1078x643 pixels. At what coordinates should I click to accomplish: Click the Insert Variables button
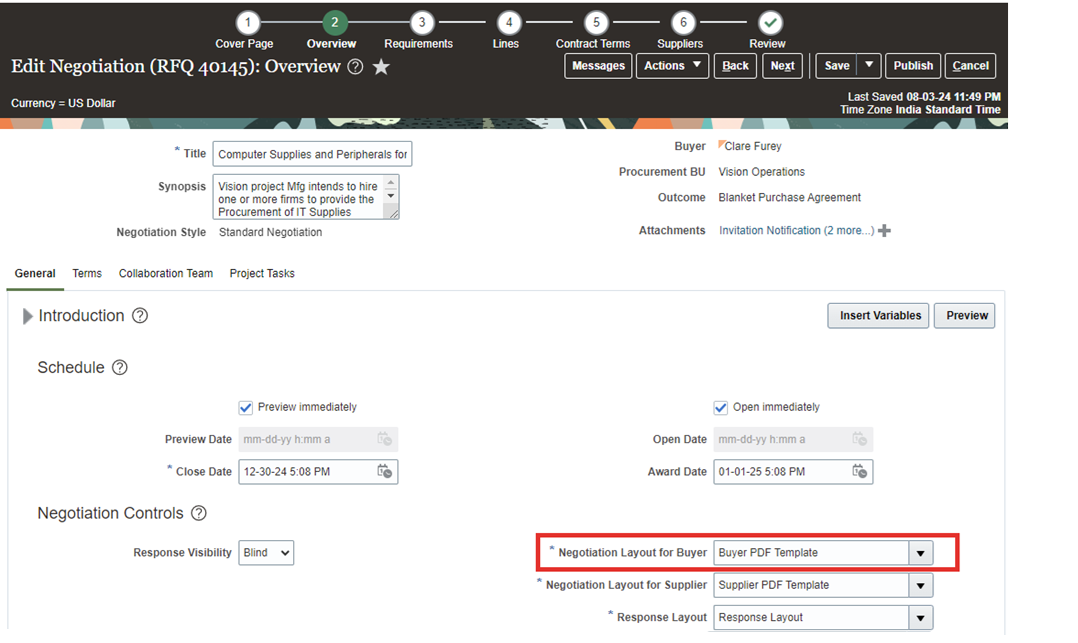click(x=879, y=316)
